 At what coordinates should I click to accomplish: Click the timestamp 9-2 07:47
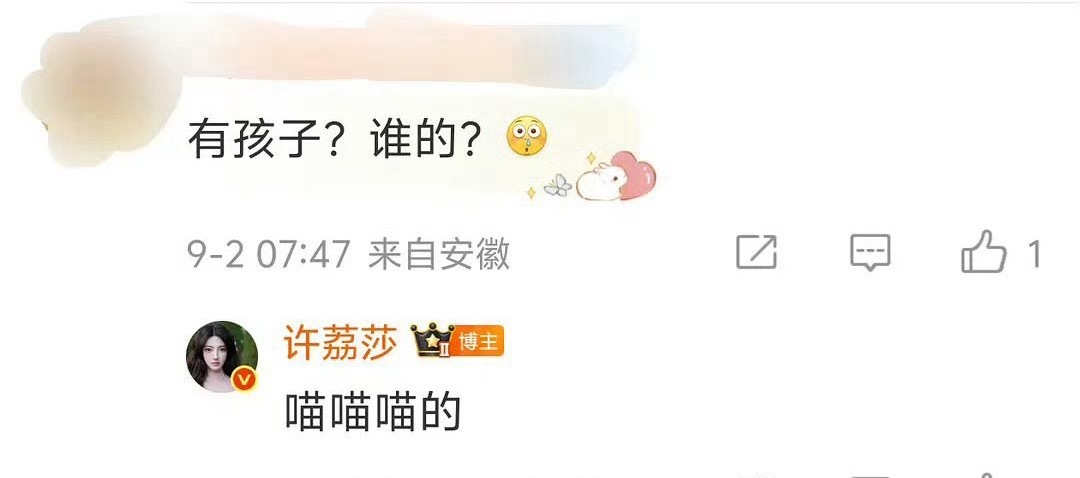(x=269, y=255)
